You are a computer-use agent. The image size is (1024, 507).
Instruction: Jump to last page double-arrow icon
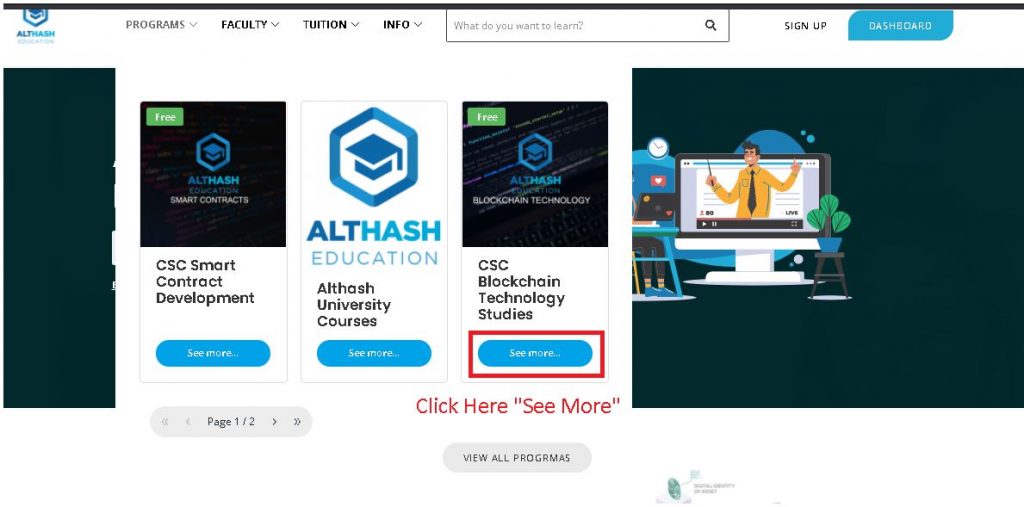pos(297,422)
